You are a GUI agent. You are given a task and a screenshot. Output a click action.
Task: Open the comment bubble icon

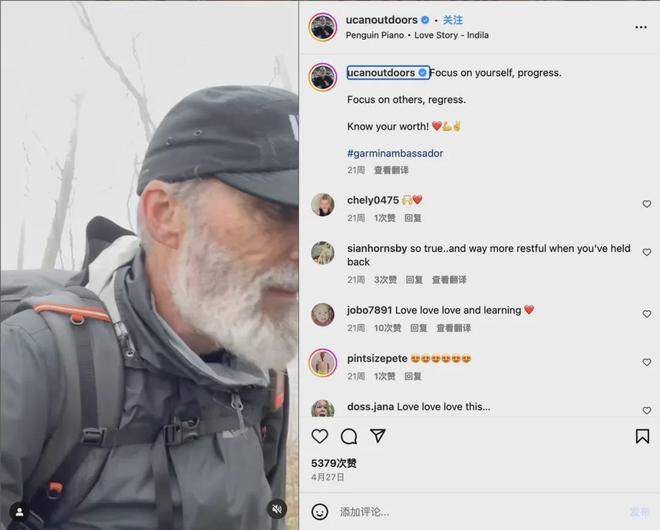click(x=349, y=437)
